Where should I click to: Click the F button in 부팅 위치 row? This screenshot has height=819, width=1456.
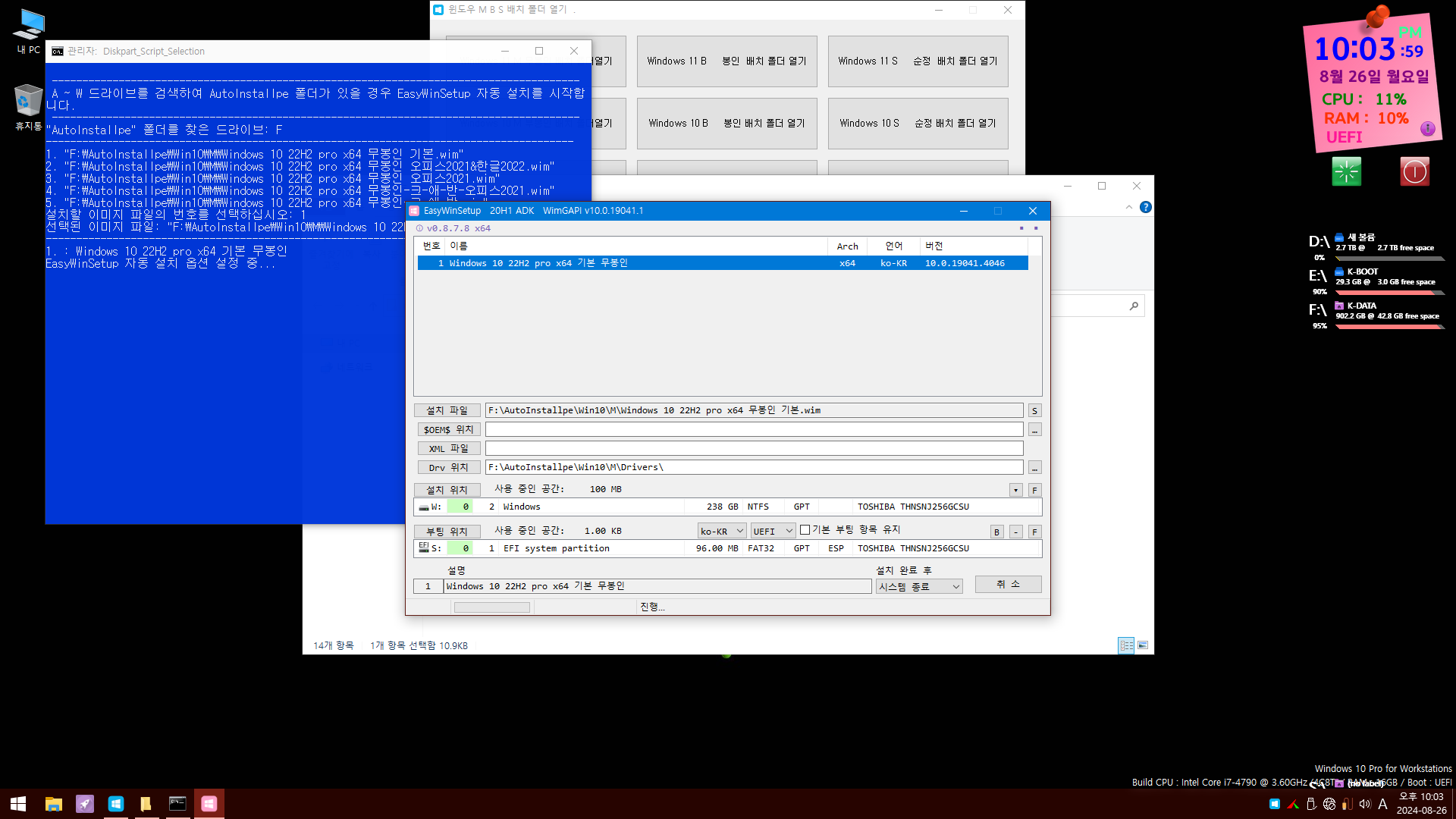(x=1034, y=532)
